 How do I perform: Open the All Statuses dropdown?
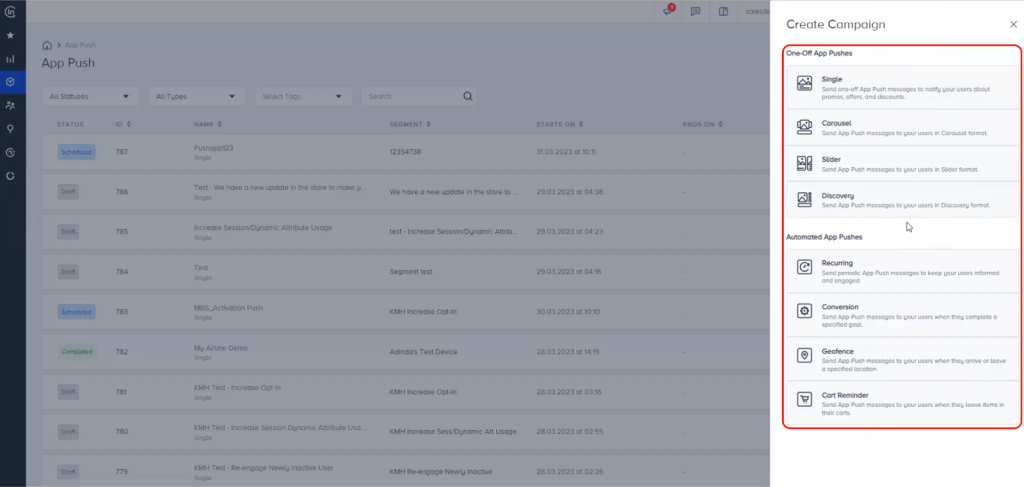tap(90, 96)
